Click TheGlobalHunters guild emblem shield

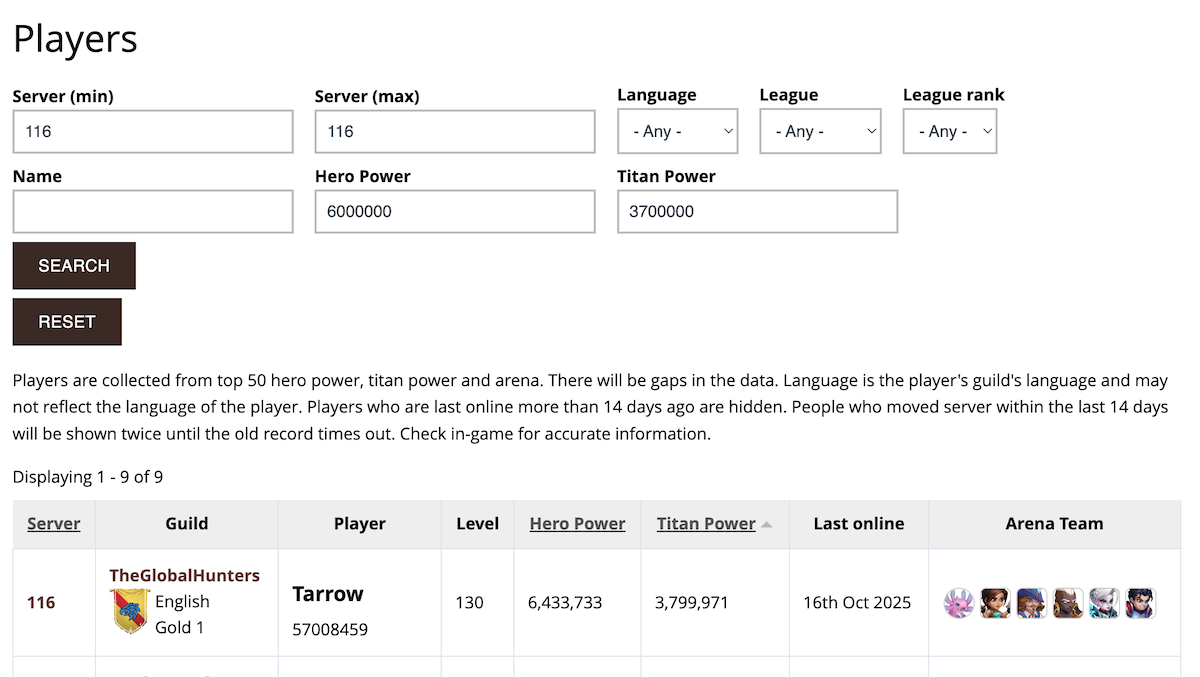pyautogui.click(x=130, y=611)
